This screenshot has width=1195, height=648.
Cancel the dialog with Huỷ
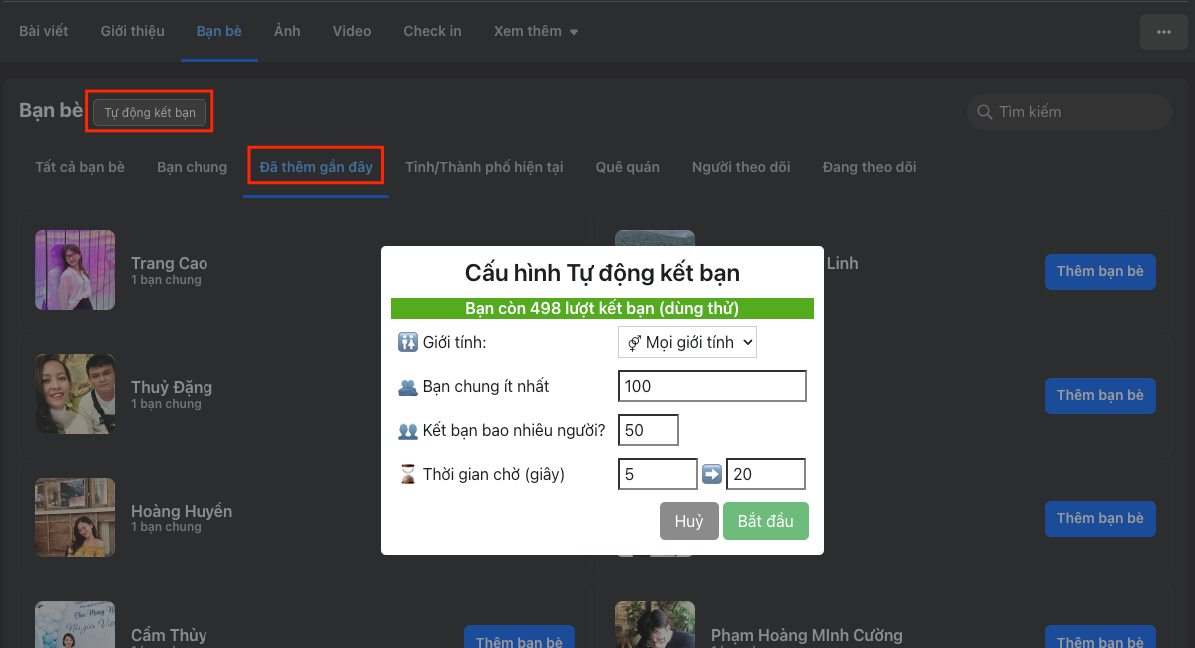coord(689,521)
